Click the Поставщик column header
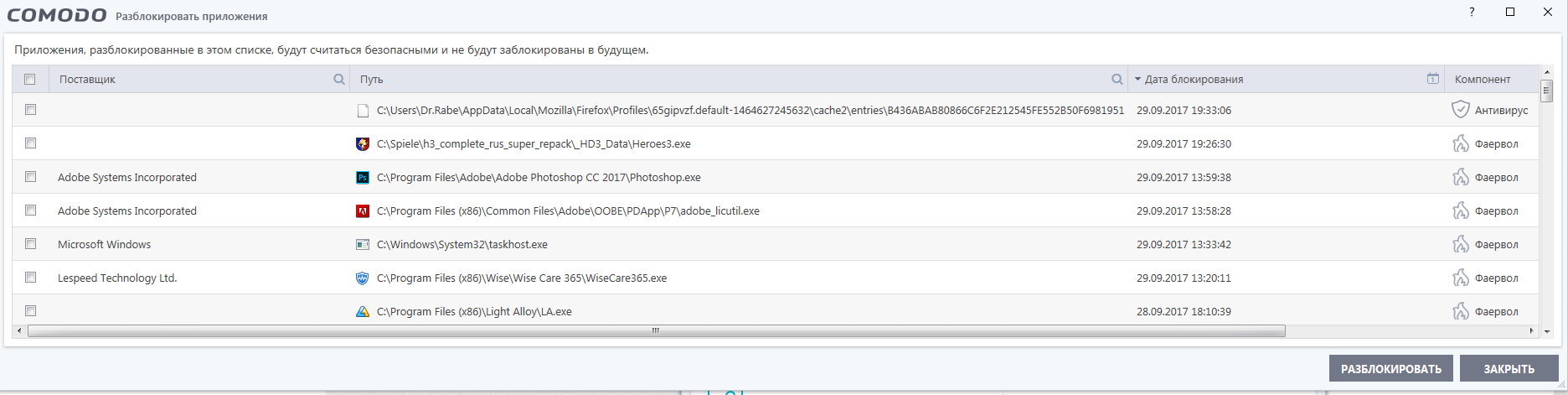Screen dimensions: 1568x395 (87, 80)
